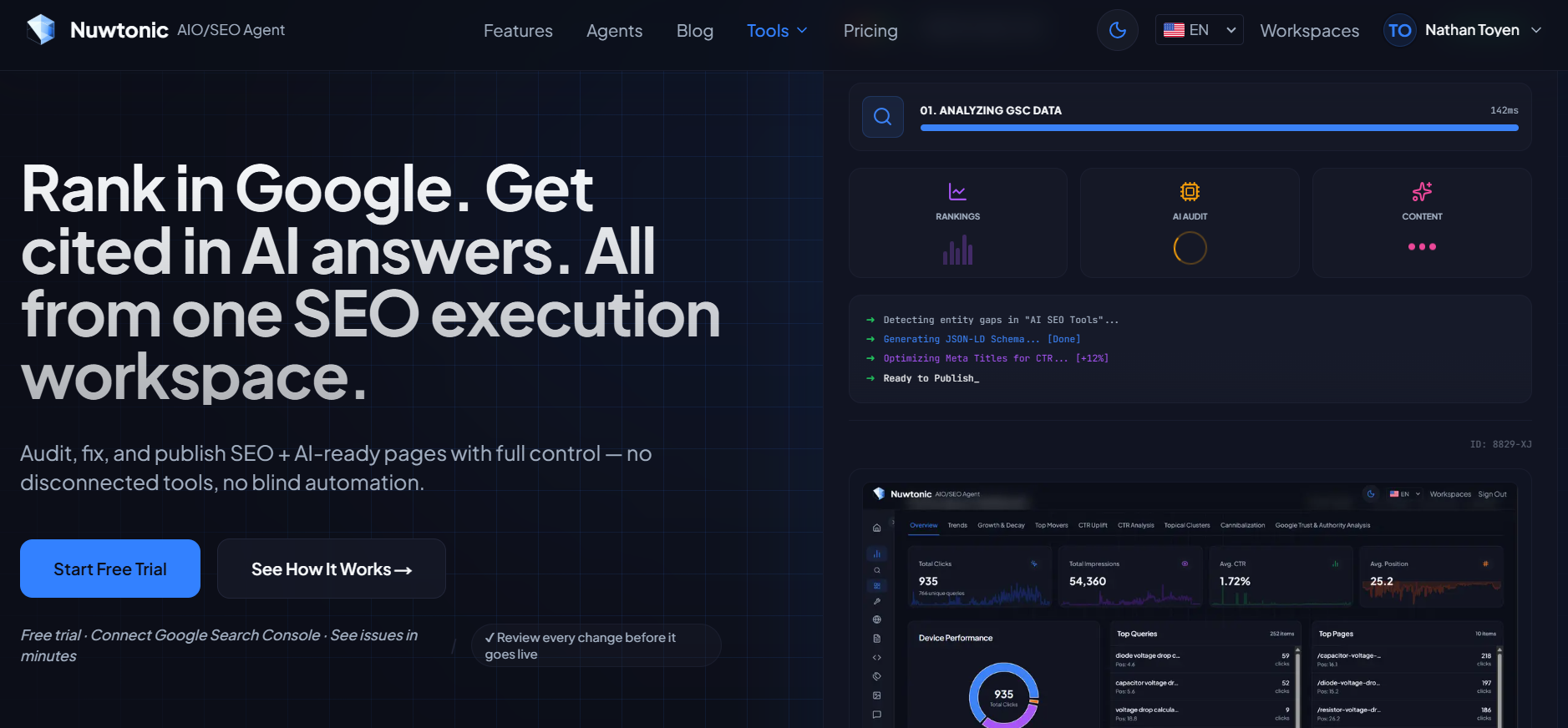Click the Rankings line-chart icon
This screenshot has height=728, width=1568.
957,192
